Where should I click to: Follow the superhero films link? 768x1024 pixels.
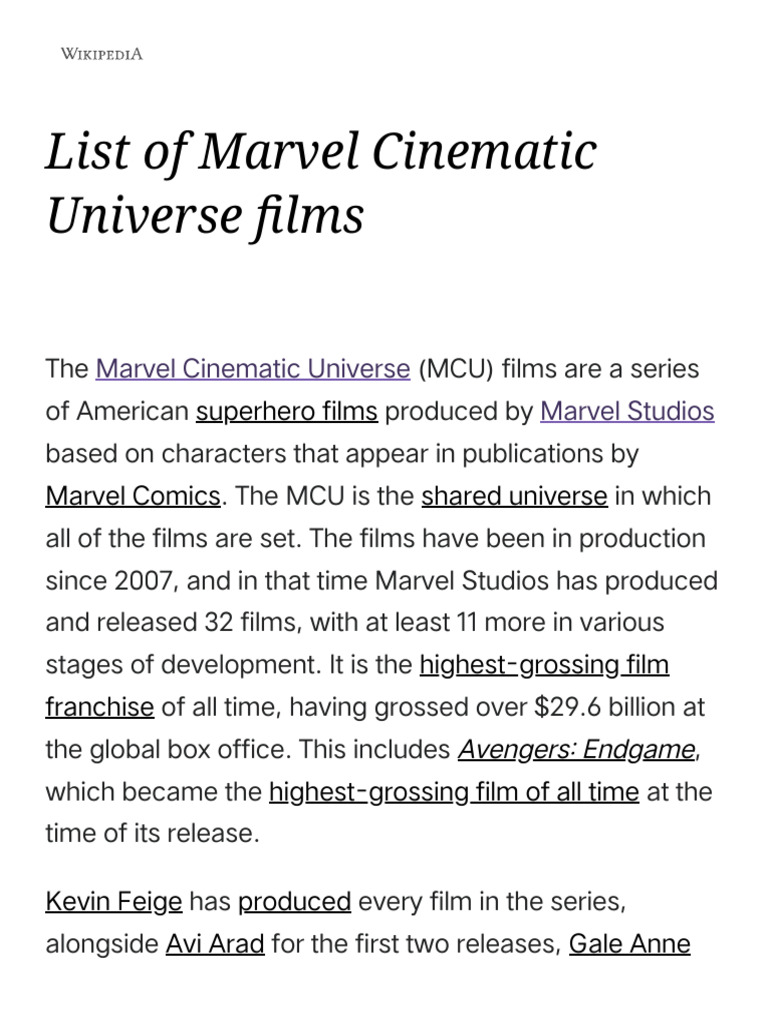click(287, 411)
